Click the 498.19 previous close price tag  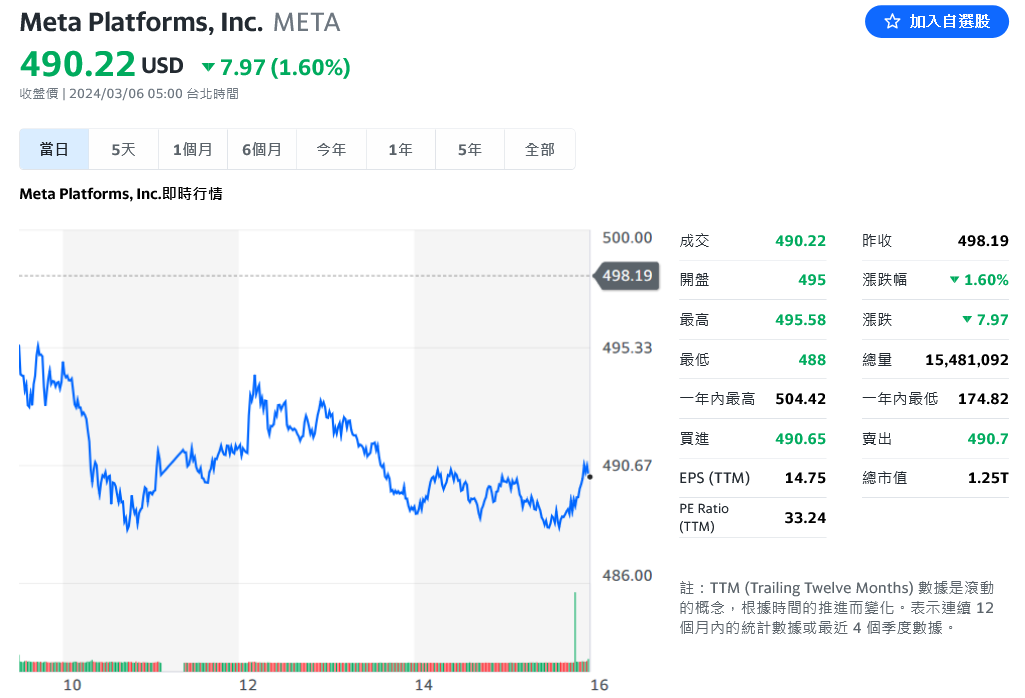click(x=627, y=276)
